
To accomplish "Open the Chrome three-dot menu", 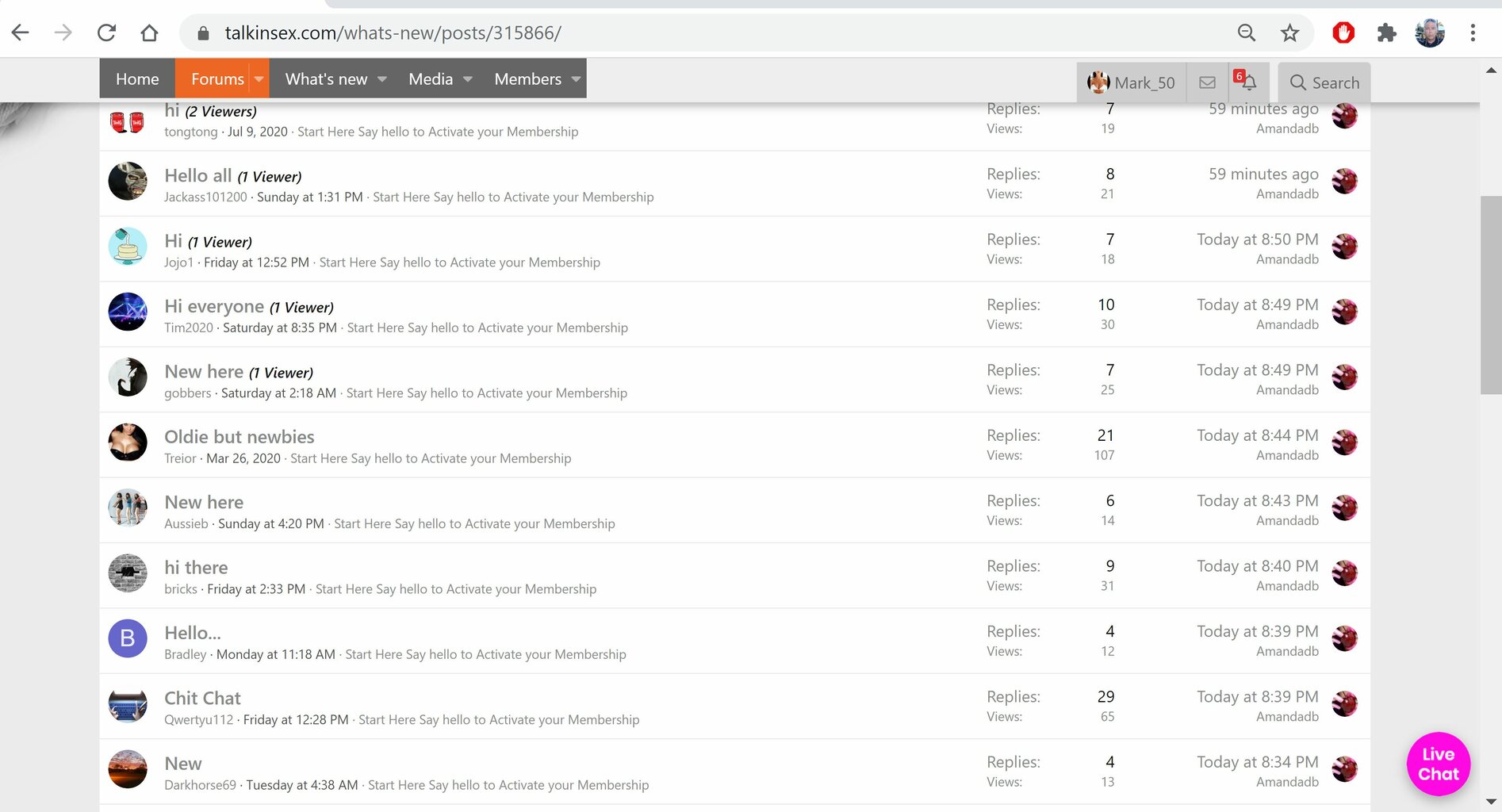I will [1473, 33].
